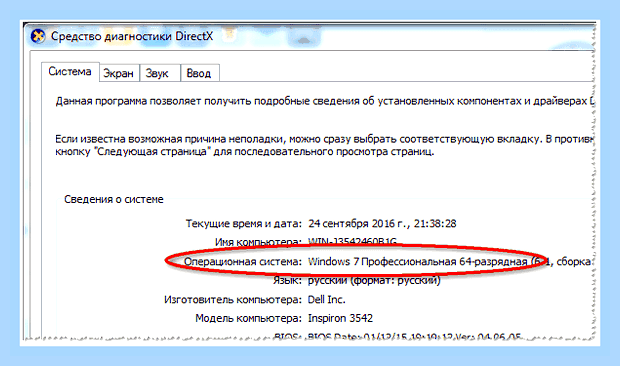
Task: Select the Inspiron 3542 value
Action: point(340,318)
